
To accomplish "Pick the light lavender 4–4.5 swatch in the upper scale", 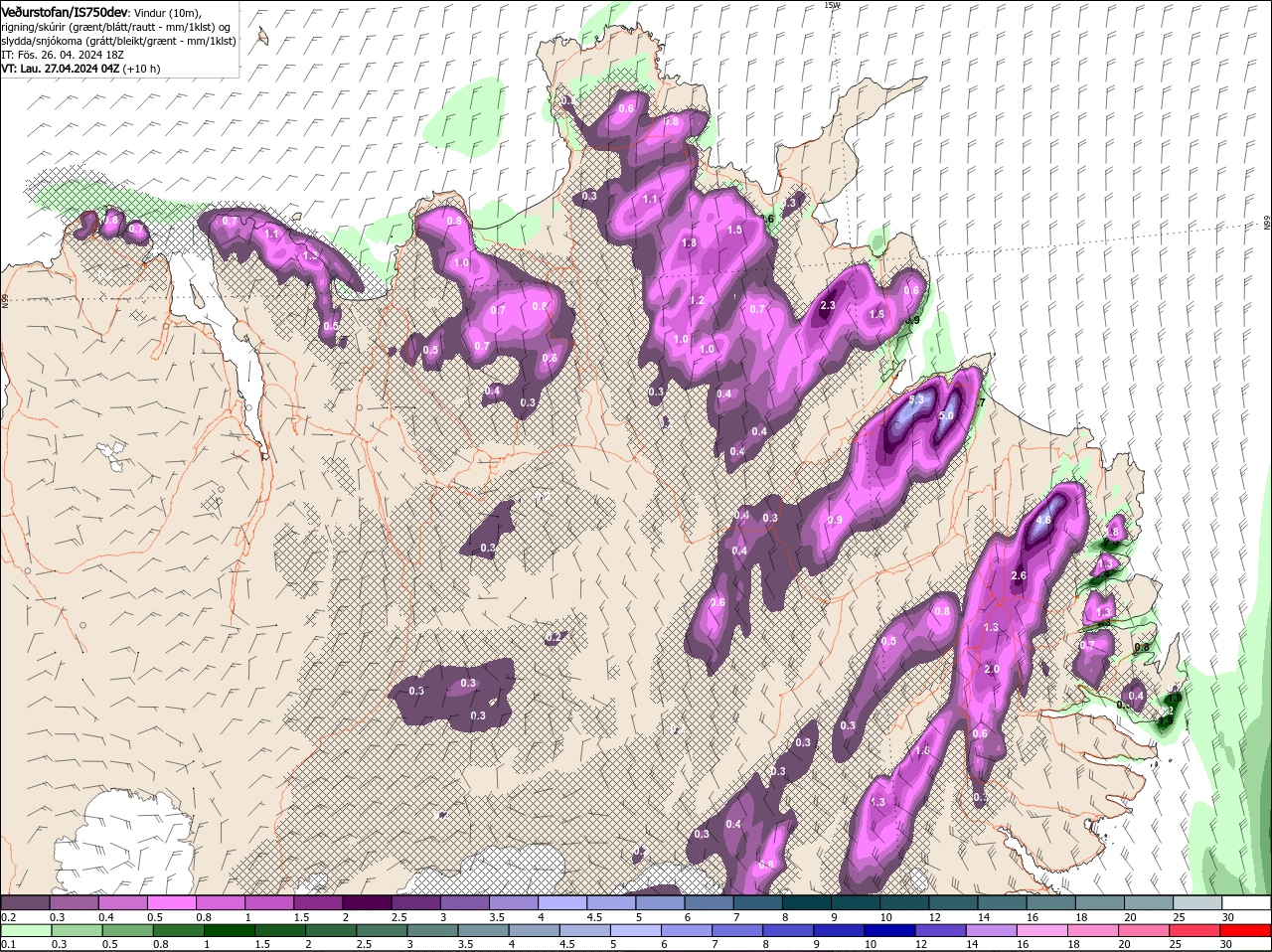I will coord(562,902).
